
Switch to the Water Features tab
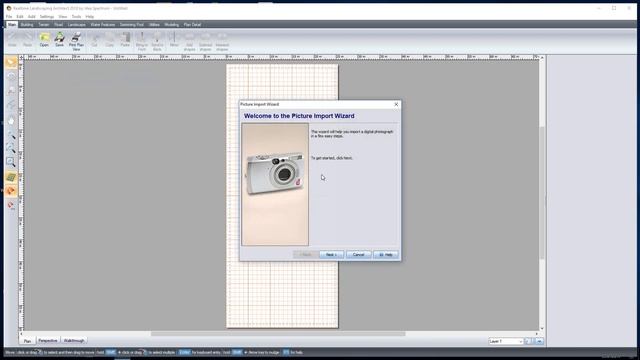tap(102, 25)
